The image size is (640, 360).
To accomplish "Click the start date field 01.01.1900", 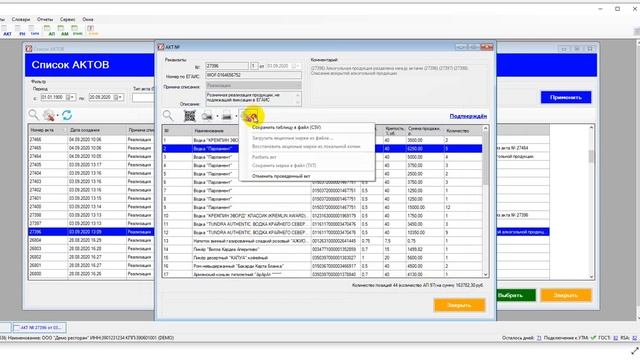I will point(58,97).
